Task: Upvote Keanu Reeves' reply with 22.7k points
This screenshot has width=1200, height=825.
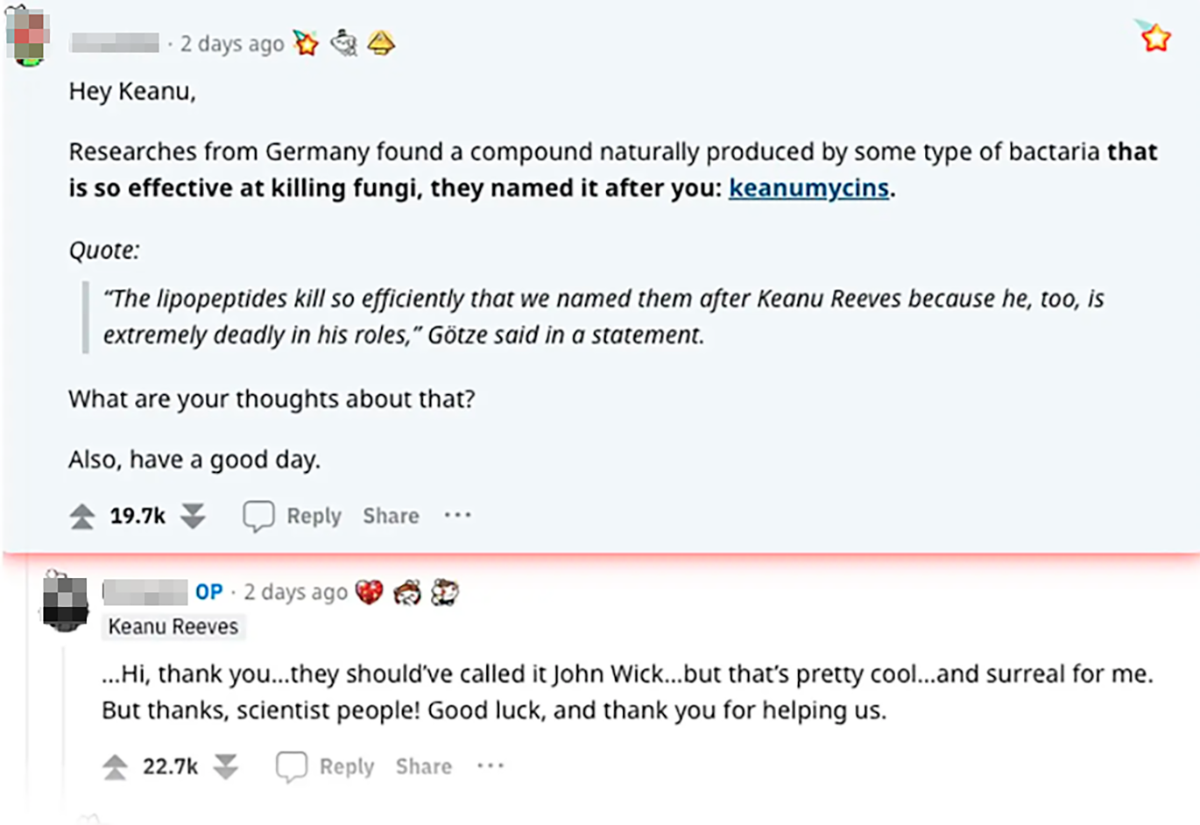Action: 116,767
